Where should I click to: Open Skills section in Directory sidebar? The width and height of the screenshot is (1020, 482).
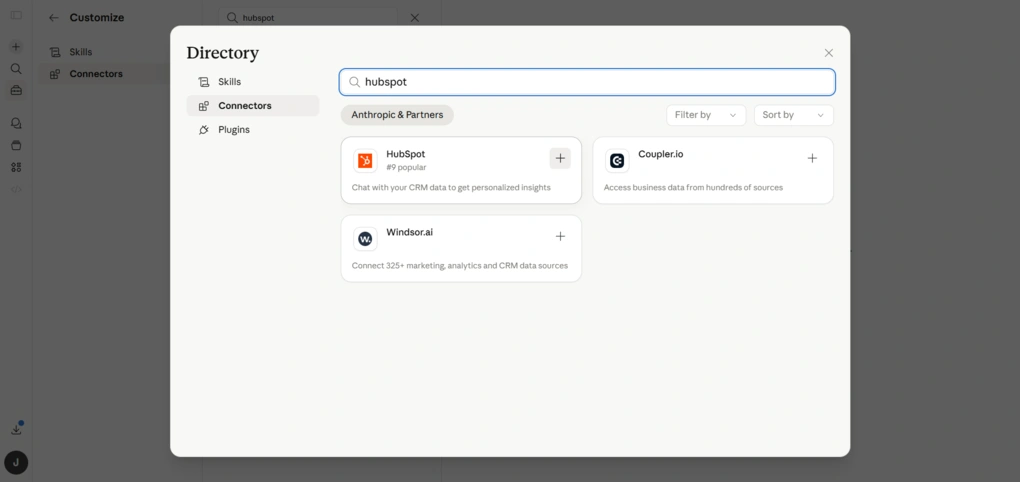click(252, 82)
